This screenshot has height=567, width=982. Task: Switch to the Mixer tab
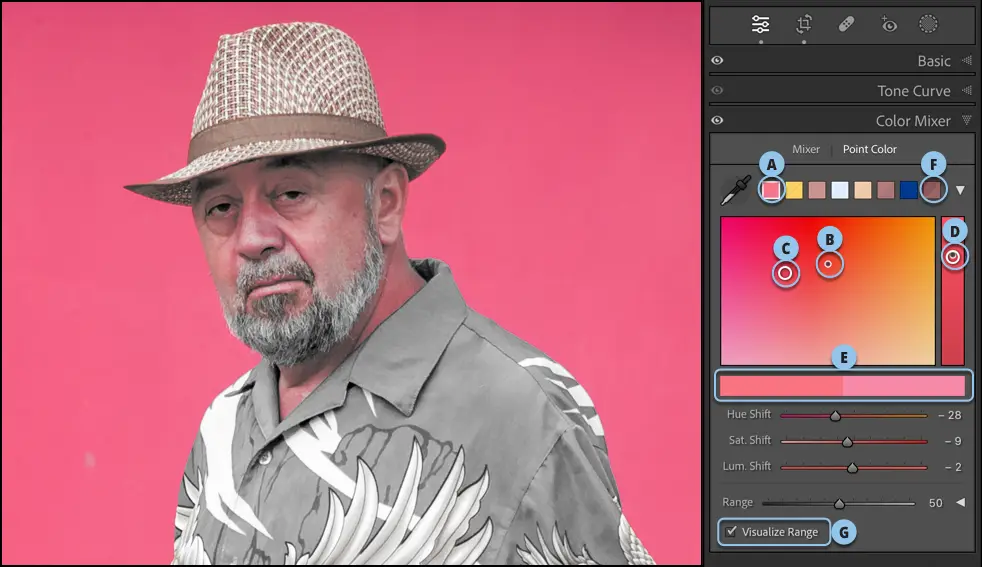[805, 149]
